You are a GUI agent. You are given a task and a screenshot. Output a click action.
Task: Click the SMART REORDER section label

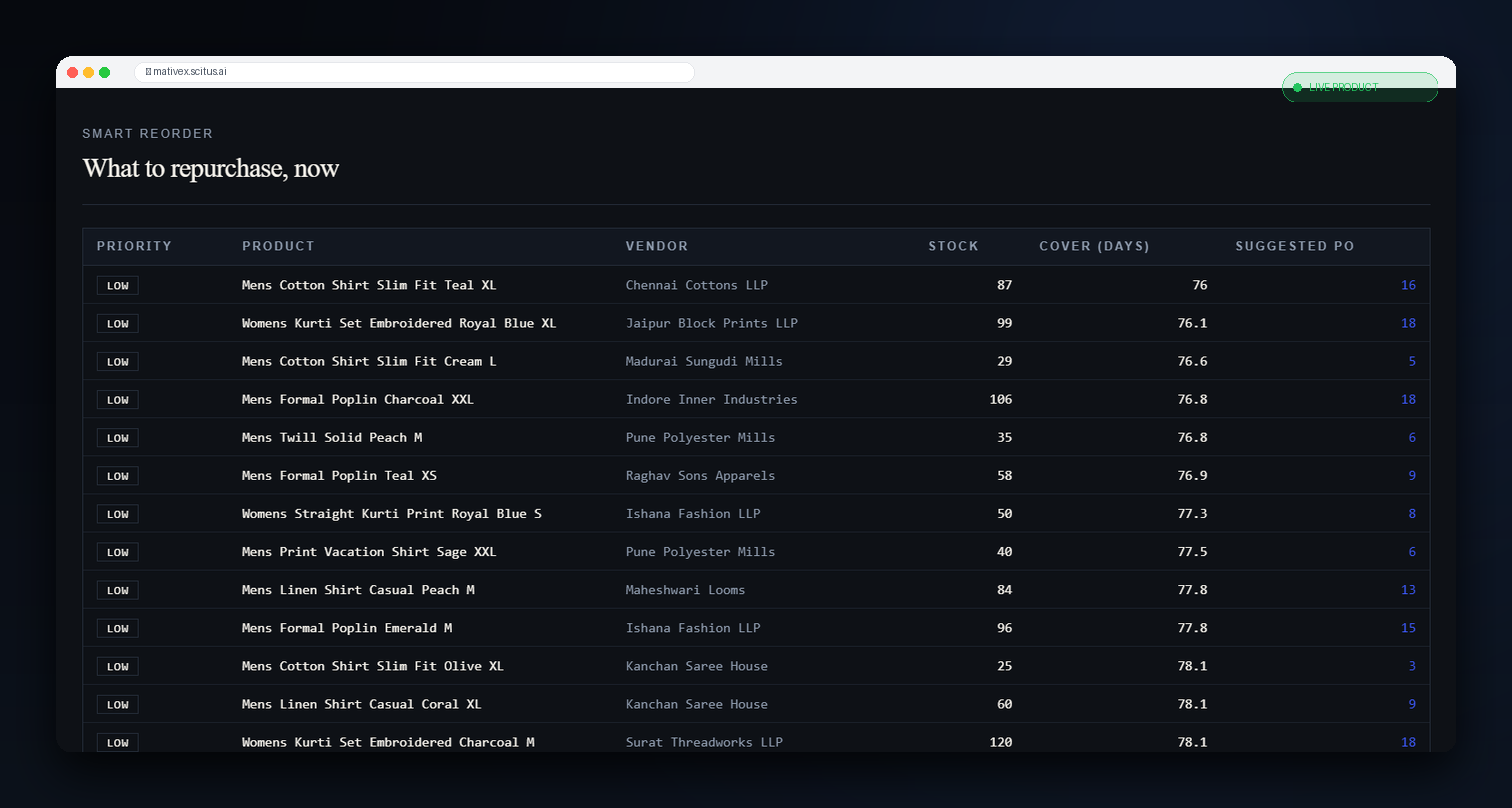[148, 134]
